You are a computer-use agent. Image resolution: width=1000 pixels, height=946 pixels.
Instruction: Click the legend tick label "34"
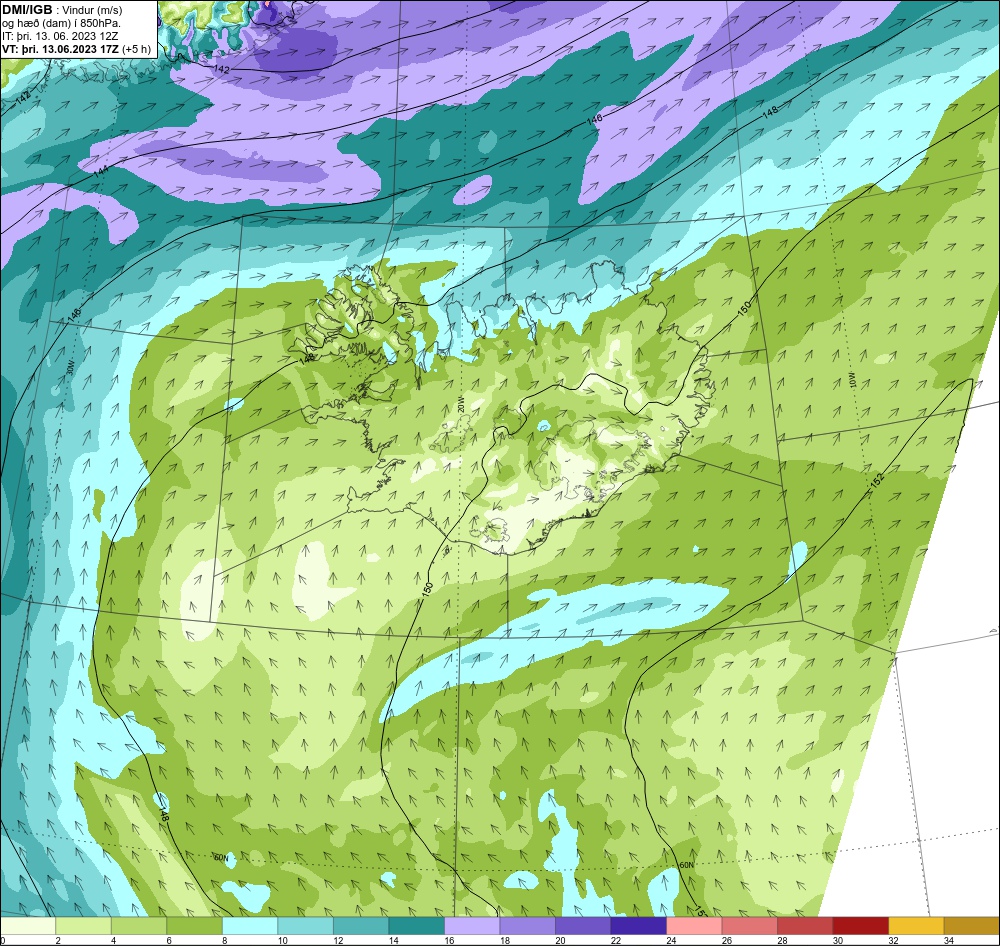[x=948, y=940]
